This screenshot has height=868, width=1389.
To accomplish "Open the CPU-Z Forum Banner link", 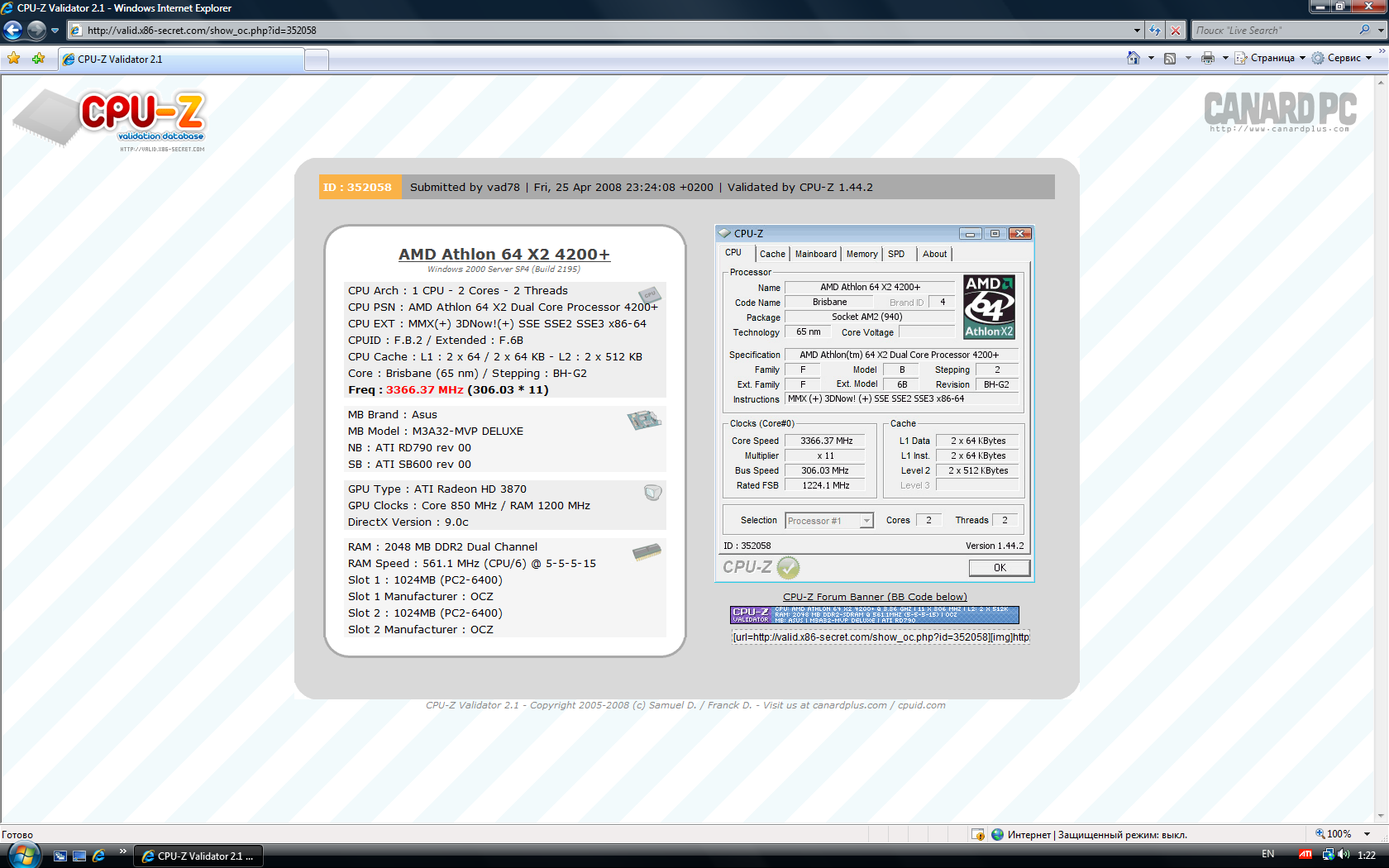I will point(875,597).
